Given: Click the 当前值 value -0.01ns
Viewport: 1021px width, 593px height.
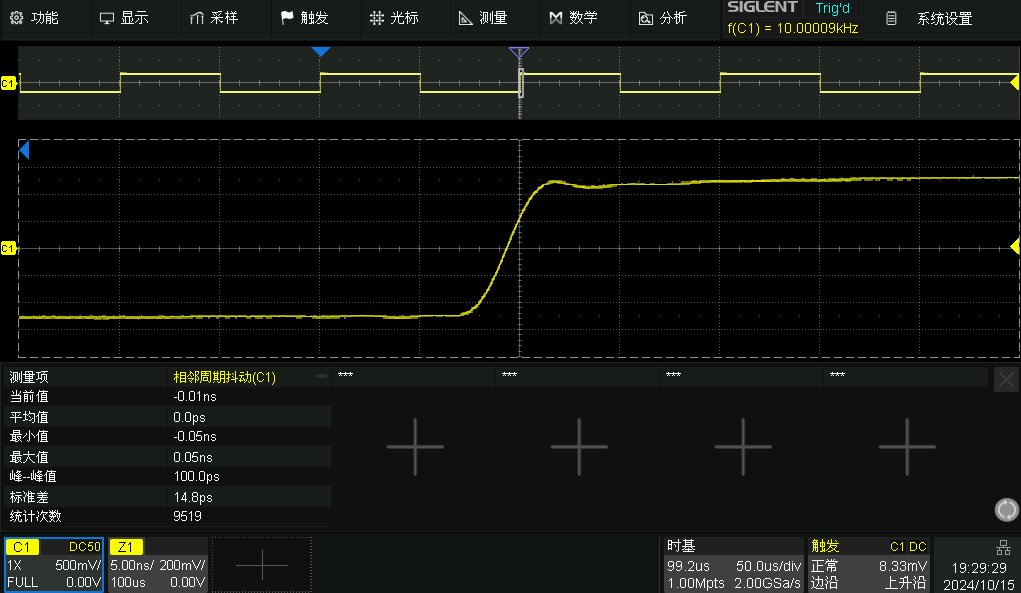Looking at the screenshot, I should [195, 396].
